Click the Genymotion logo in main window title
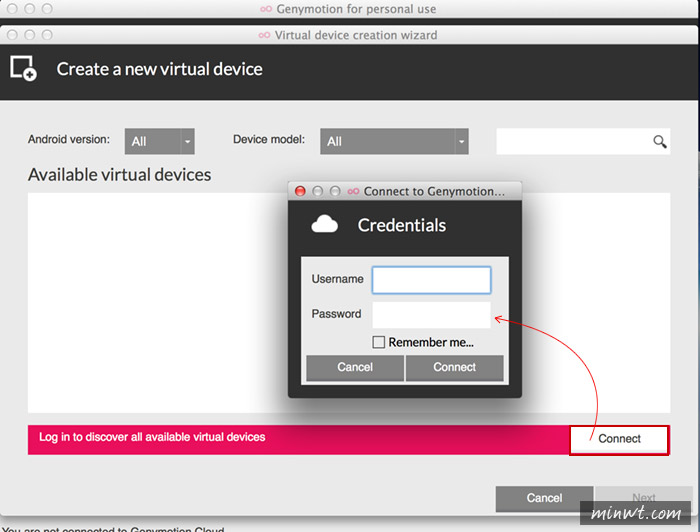700x532 pixels. [x=266, y=9]
